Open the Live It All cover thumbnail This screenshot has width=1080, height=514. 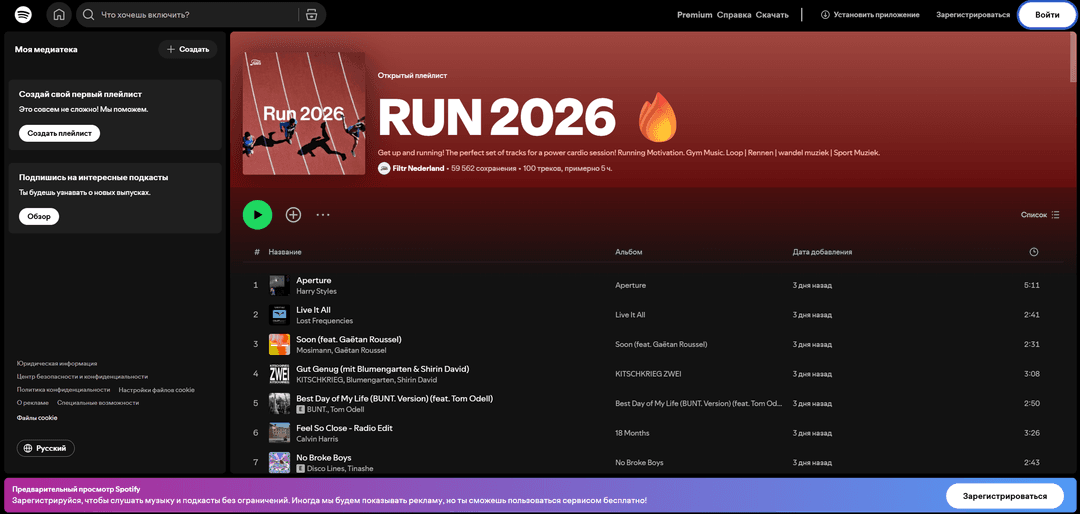(279, 315)
